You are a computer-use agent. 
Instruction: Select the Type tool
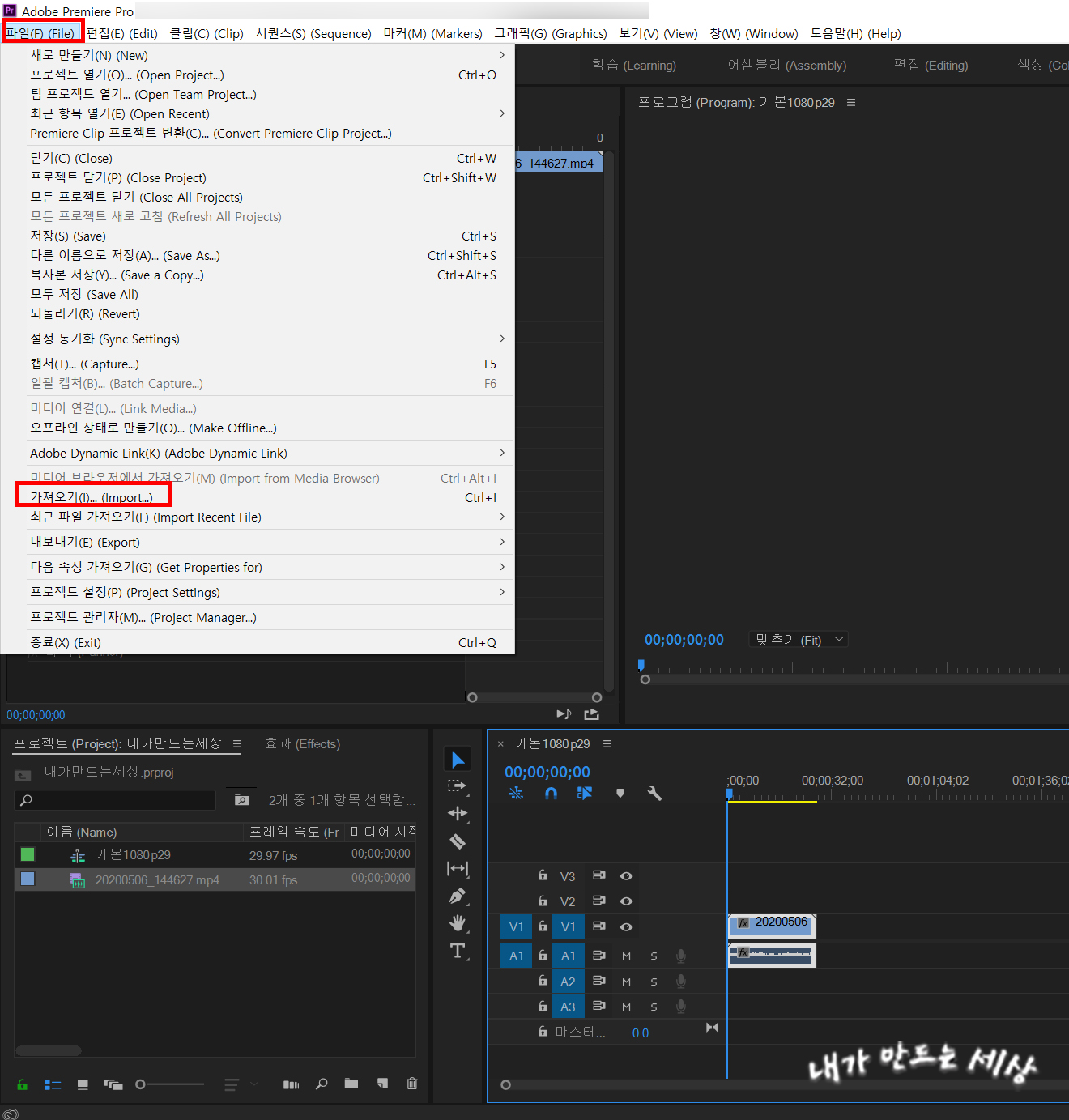(458, 951)
